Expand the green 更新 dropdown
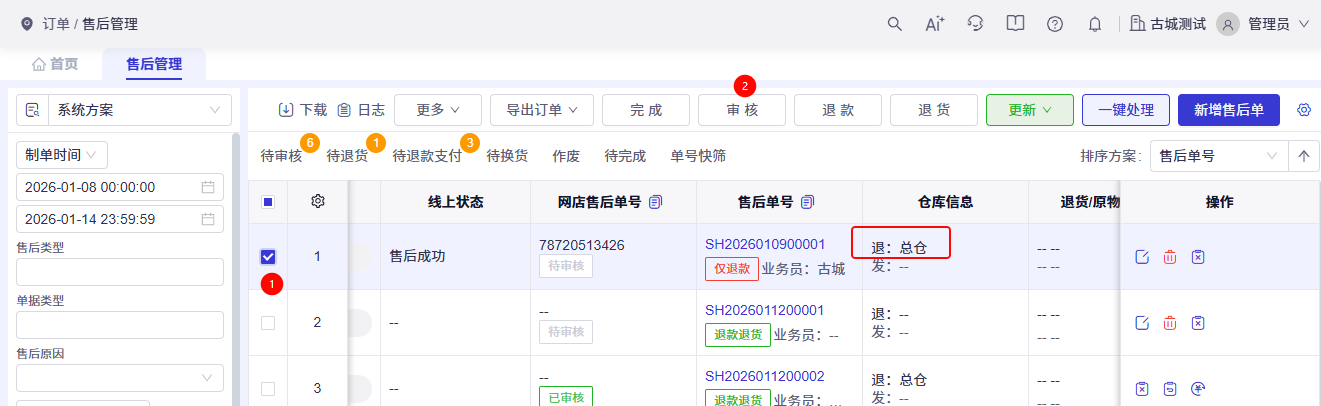Viewport: 1321px width, 406px height. 1030,110
